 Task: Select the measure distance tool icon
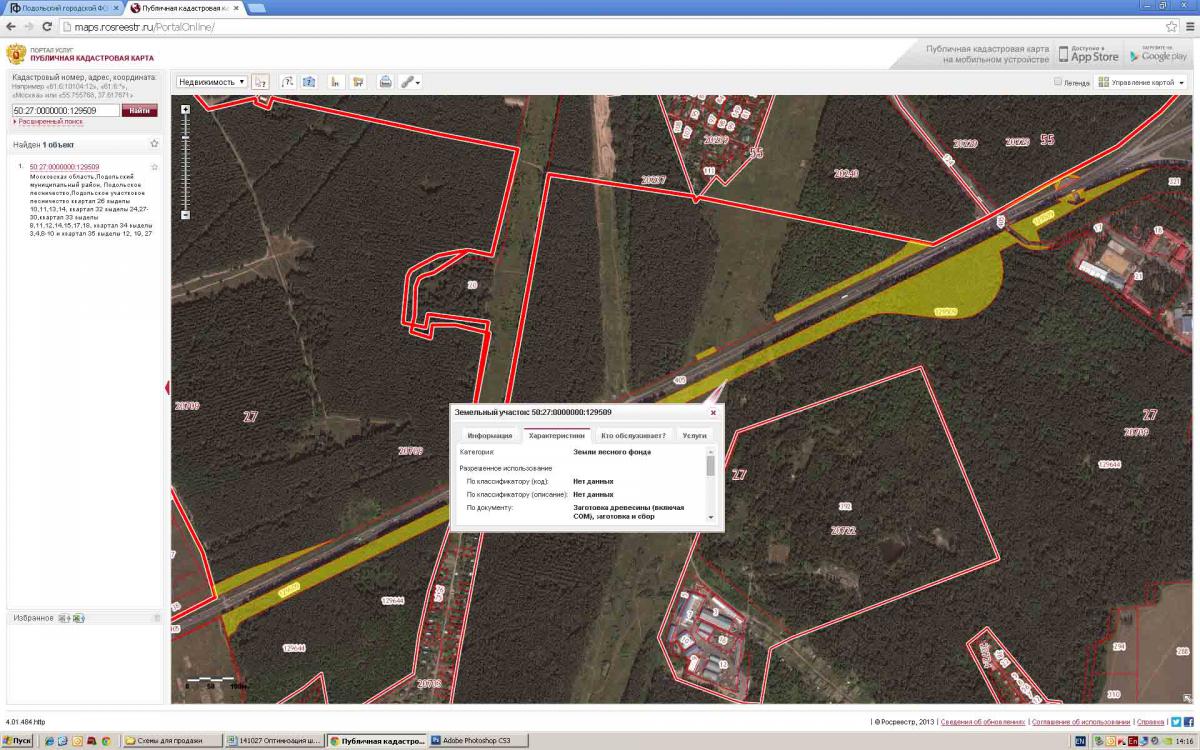point(287,82)
